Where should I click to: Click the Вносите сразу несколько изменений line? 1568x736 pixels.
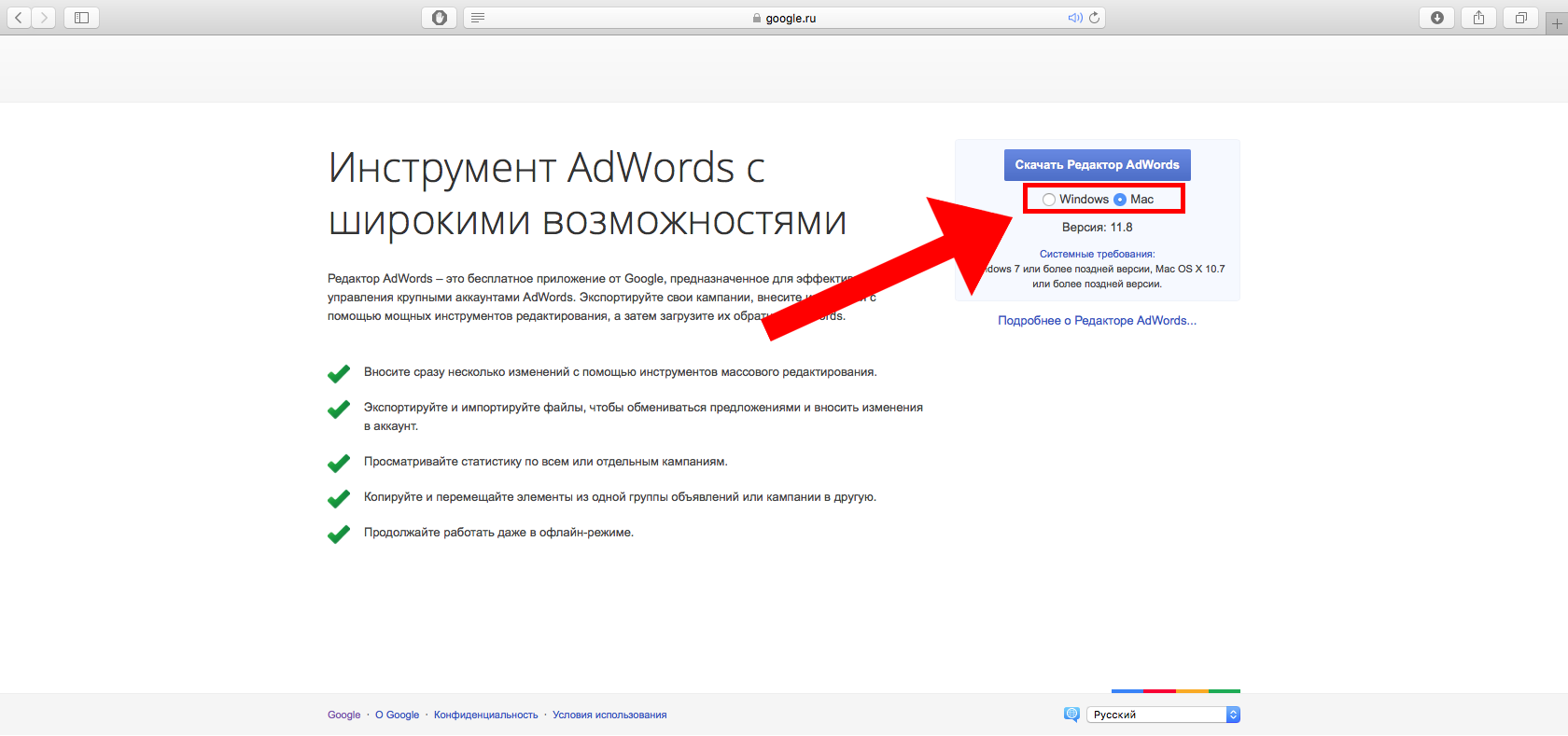pos(620,372)
